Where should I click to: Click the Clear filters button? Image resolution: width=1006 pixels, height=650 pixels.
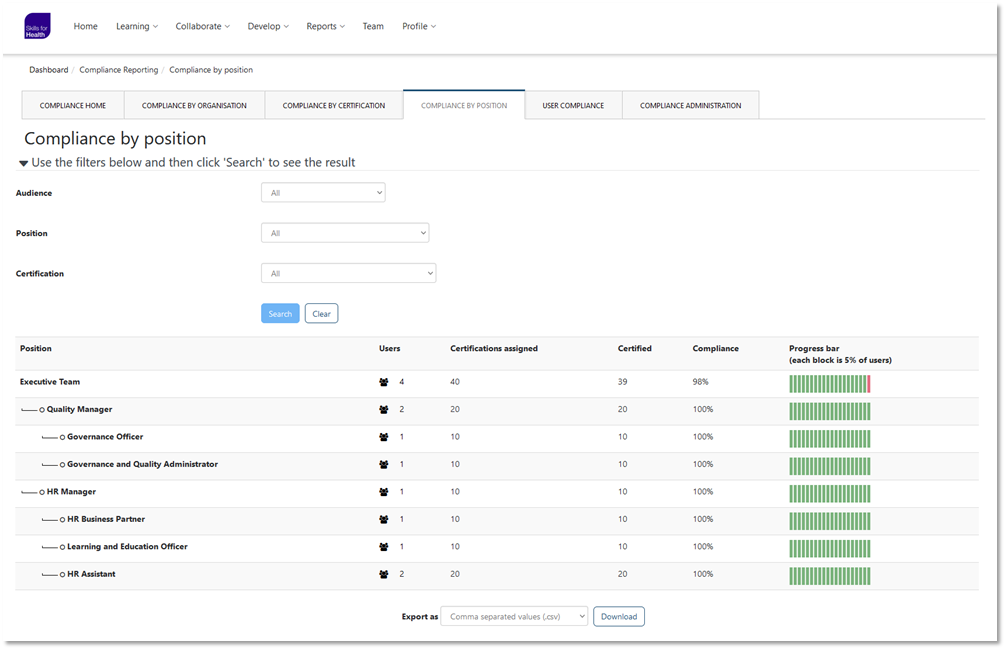click(x=321, y=314)
